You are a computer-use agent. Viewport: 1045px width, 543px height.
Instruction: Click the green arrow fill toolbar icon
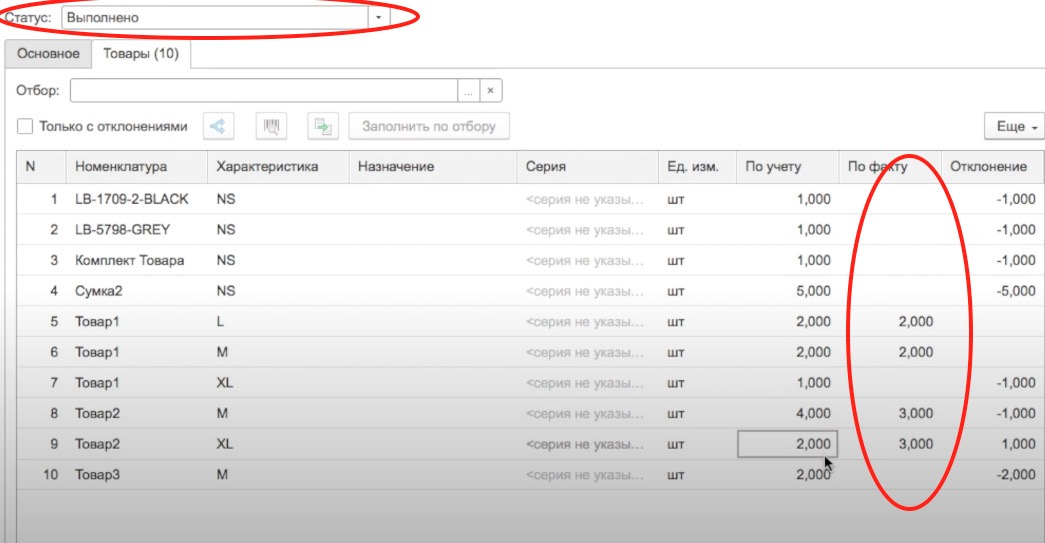(x=323, y=126)
